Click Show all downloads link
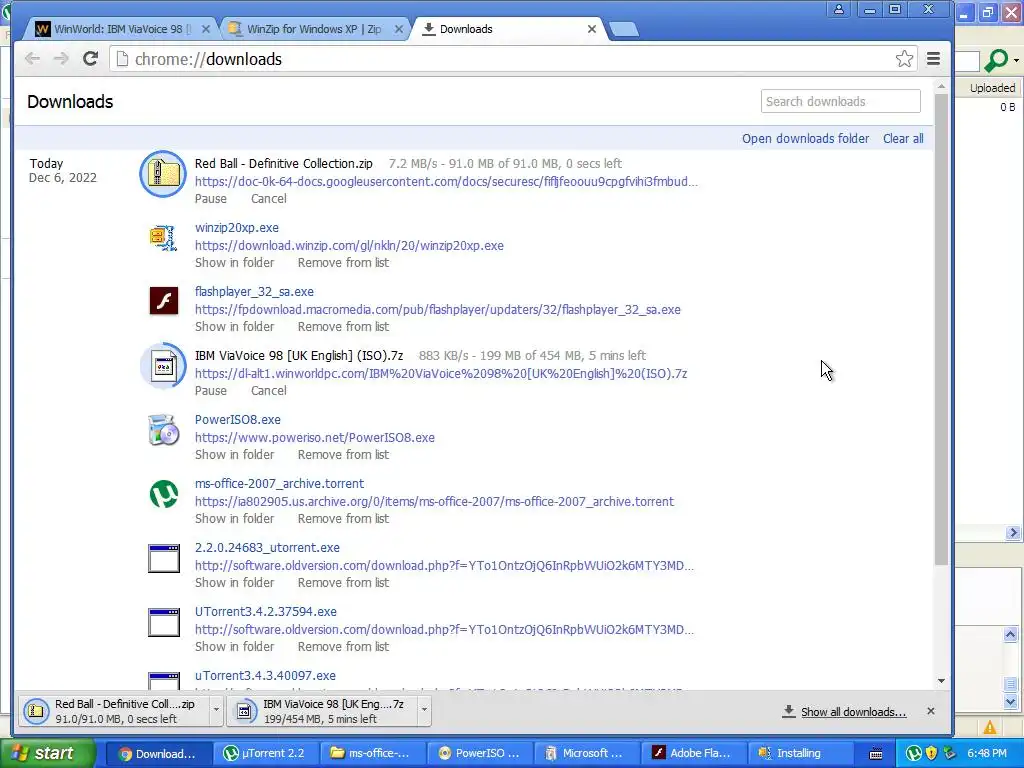 coord(853,712)
